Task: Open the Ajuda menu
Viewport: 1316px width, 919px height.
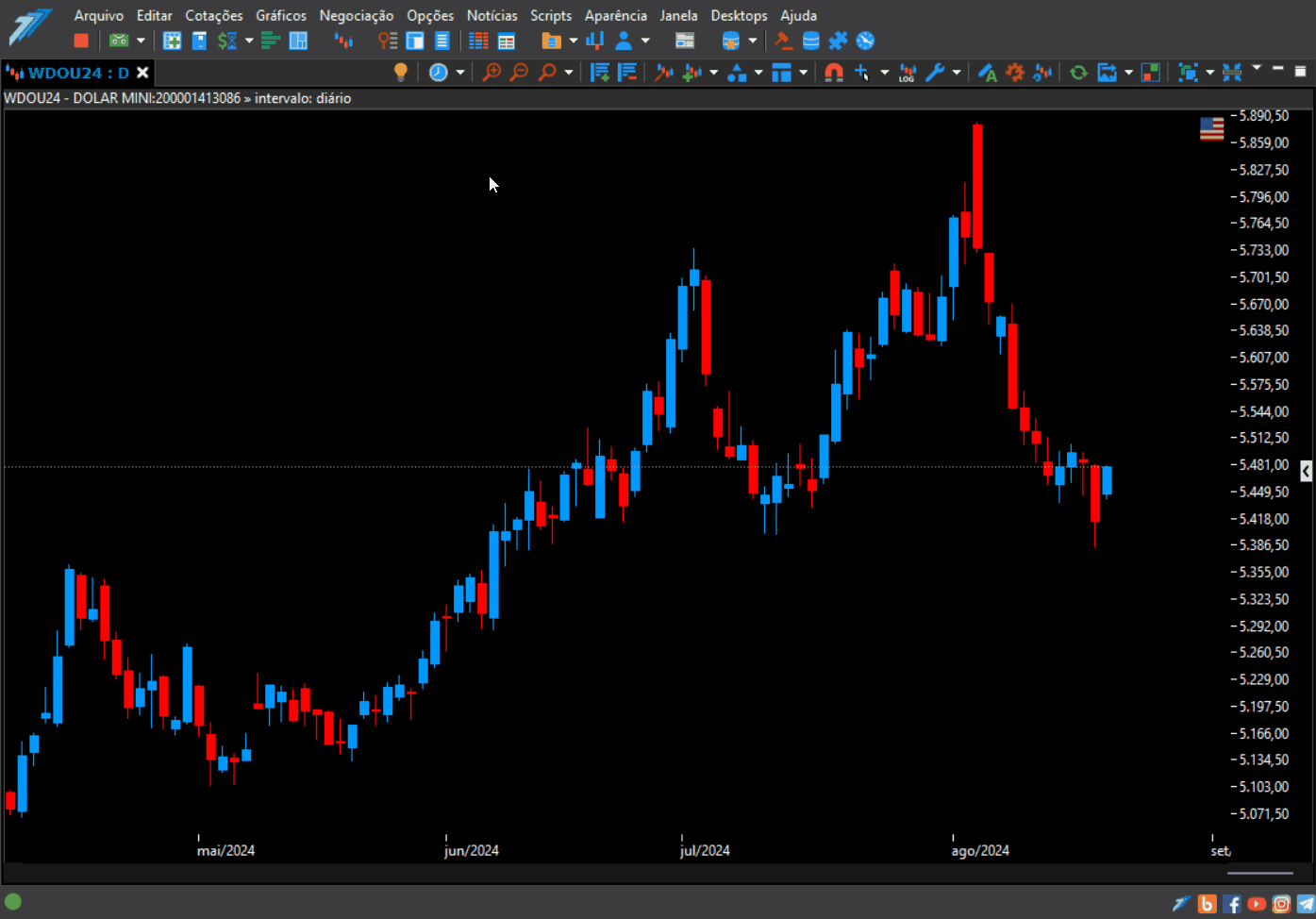Action: pos(799,15)
